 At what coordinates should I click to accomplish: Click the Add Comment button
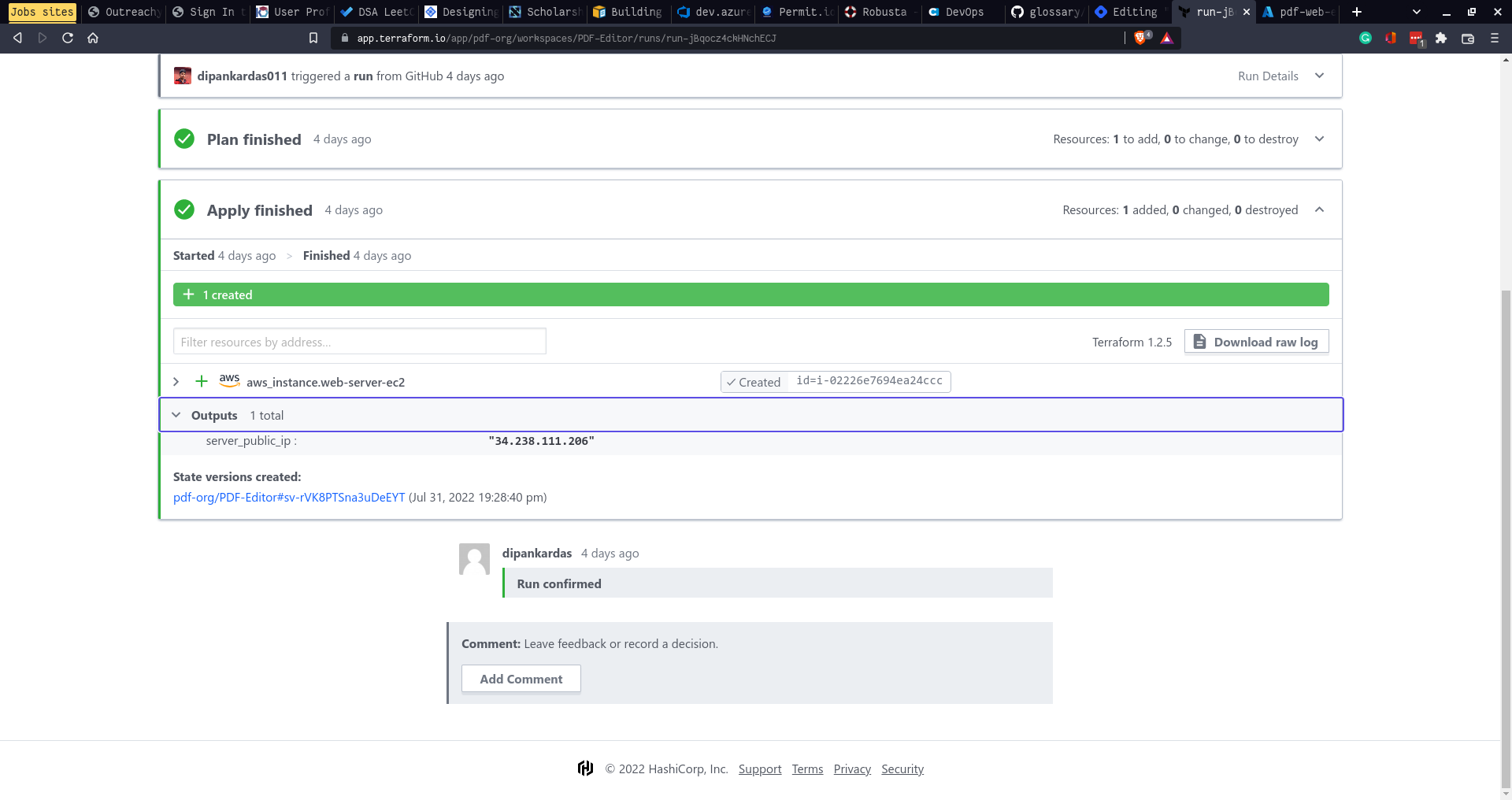(x=521, y=679)
